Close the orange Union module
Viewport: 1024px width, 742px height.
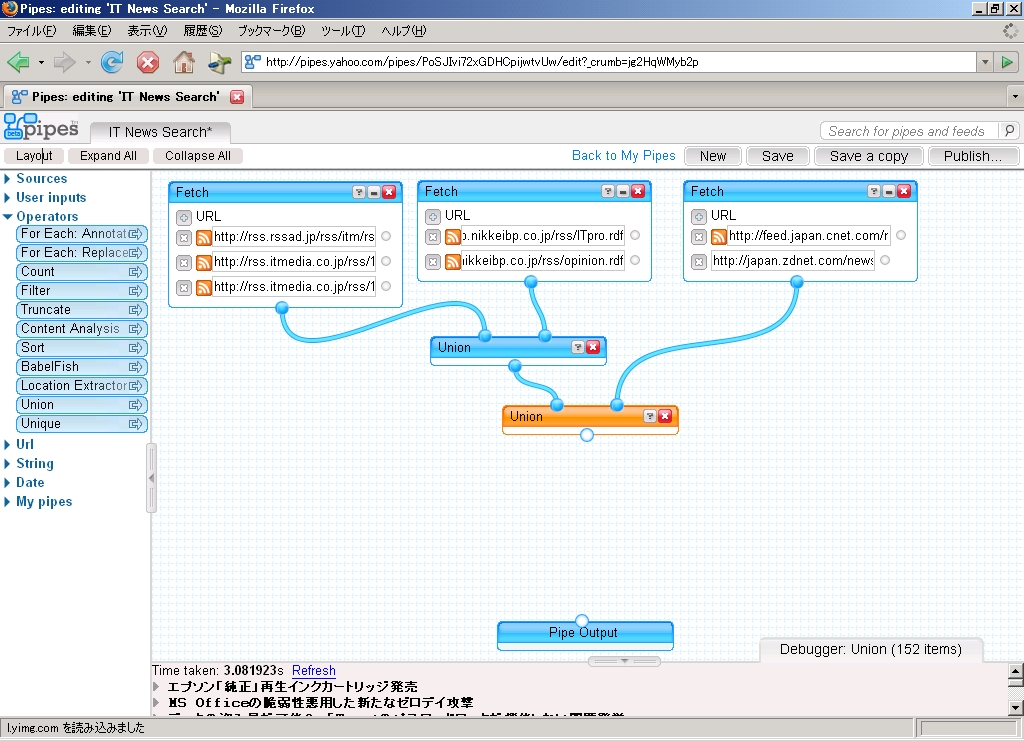pos(665,416)
